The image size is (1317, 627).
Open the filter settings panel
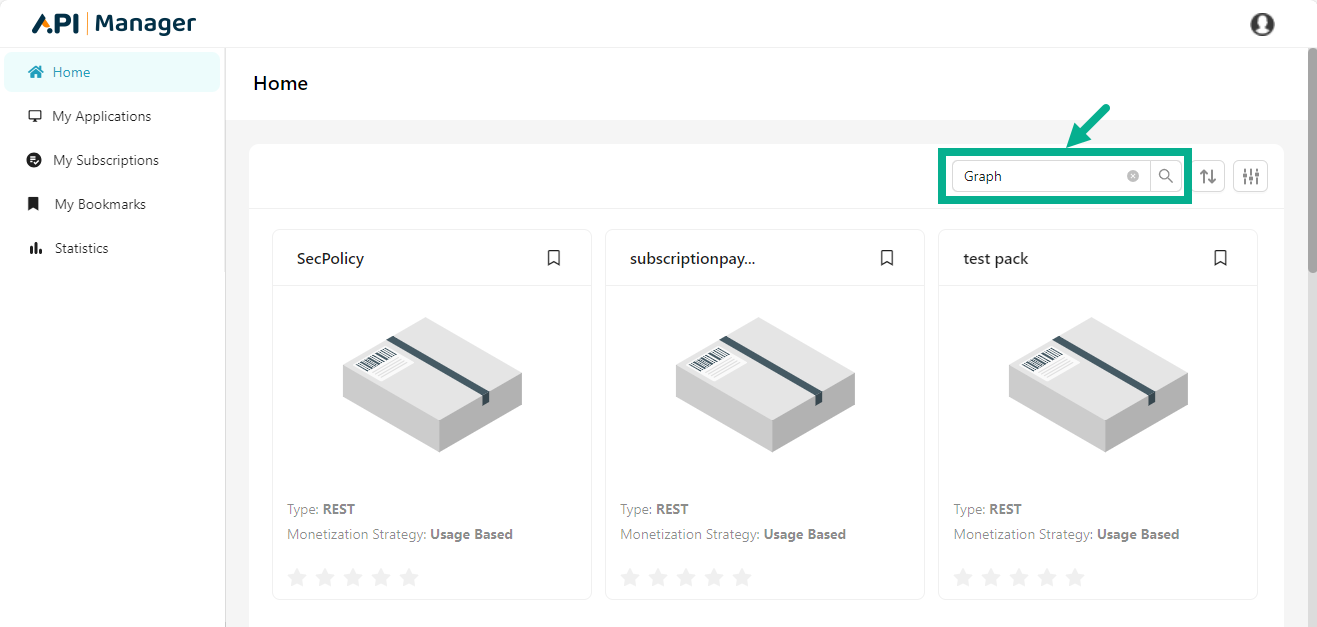[1250, 176]
